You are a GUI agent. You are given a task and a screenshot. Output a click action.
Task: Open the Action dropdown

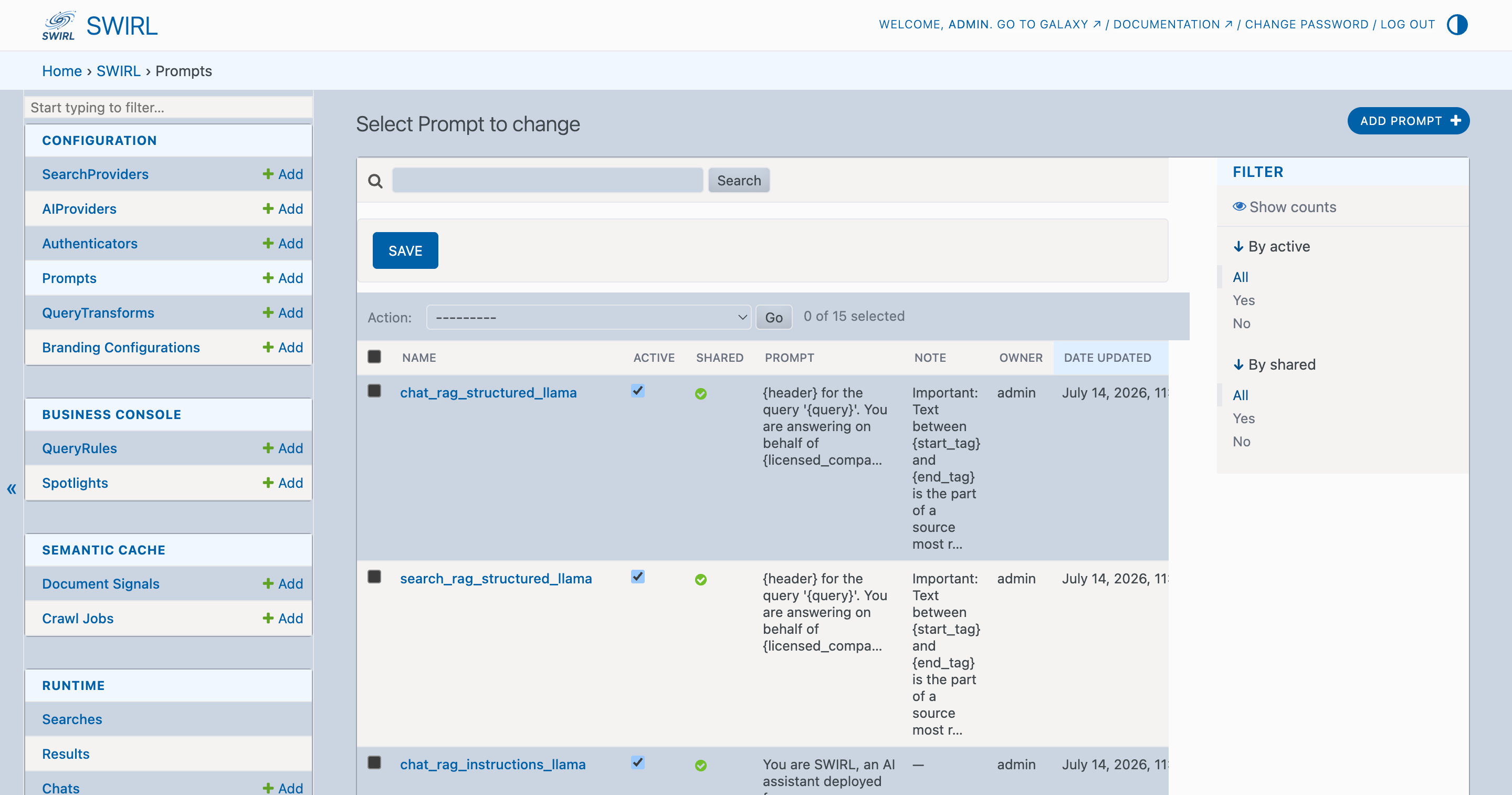[589, 317]
